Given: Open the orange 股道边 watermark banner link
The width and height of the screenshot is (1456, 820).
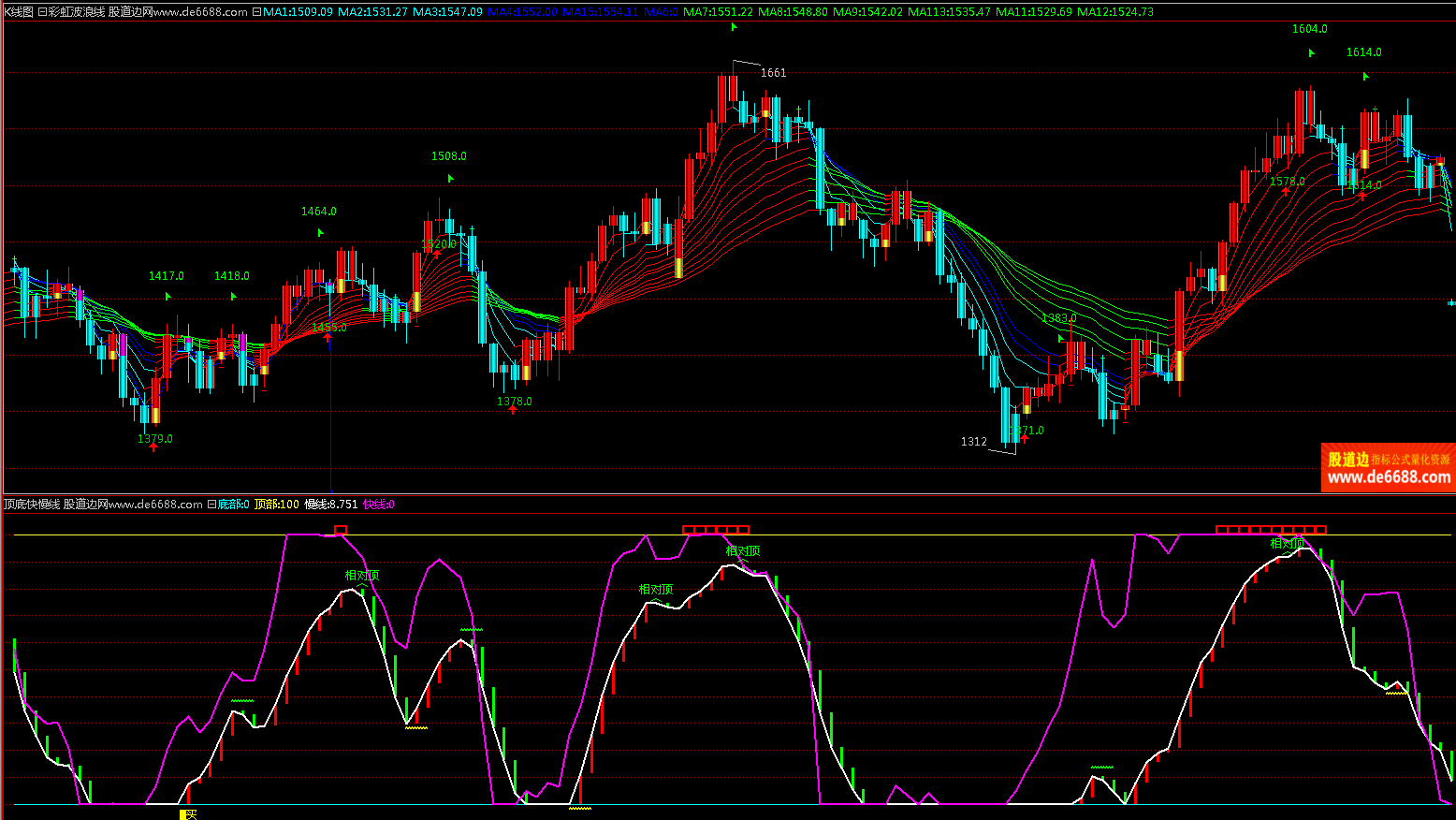Looking at the screenshot, I should 1388,468.
